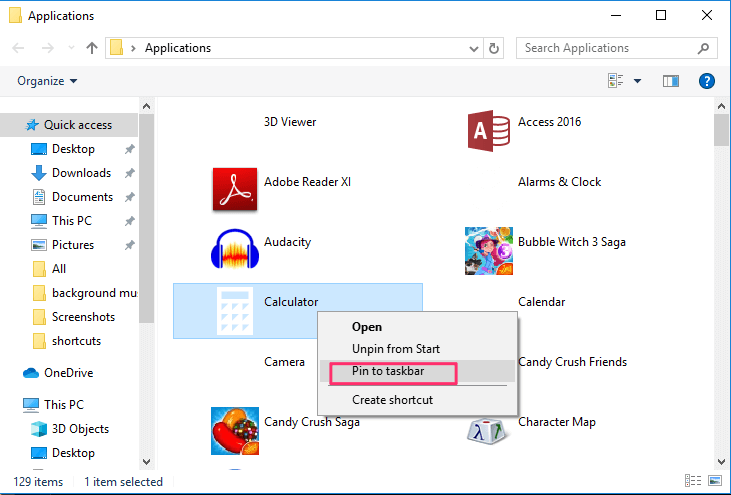Screen dimensions: 731x495
Task: Click sidebar scrollbar down arrow
Action: (146, 462)
